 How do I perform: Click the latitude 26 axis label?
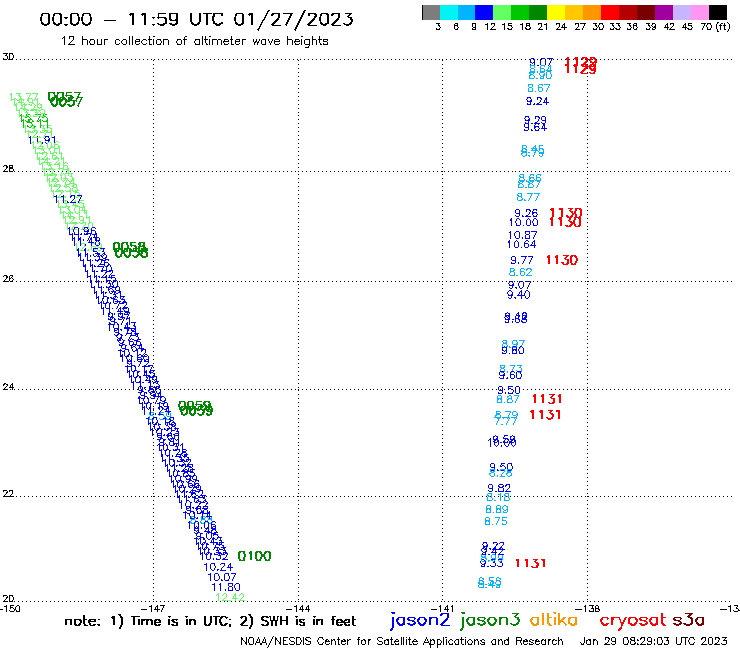[8, 279]
